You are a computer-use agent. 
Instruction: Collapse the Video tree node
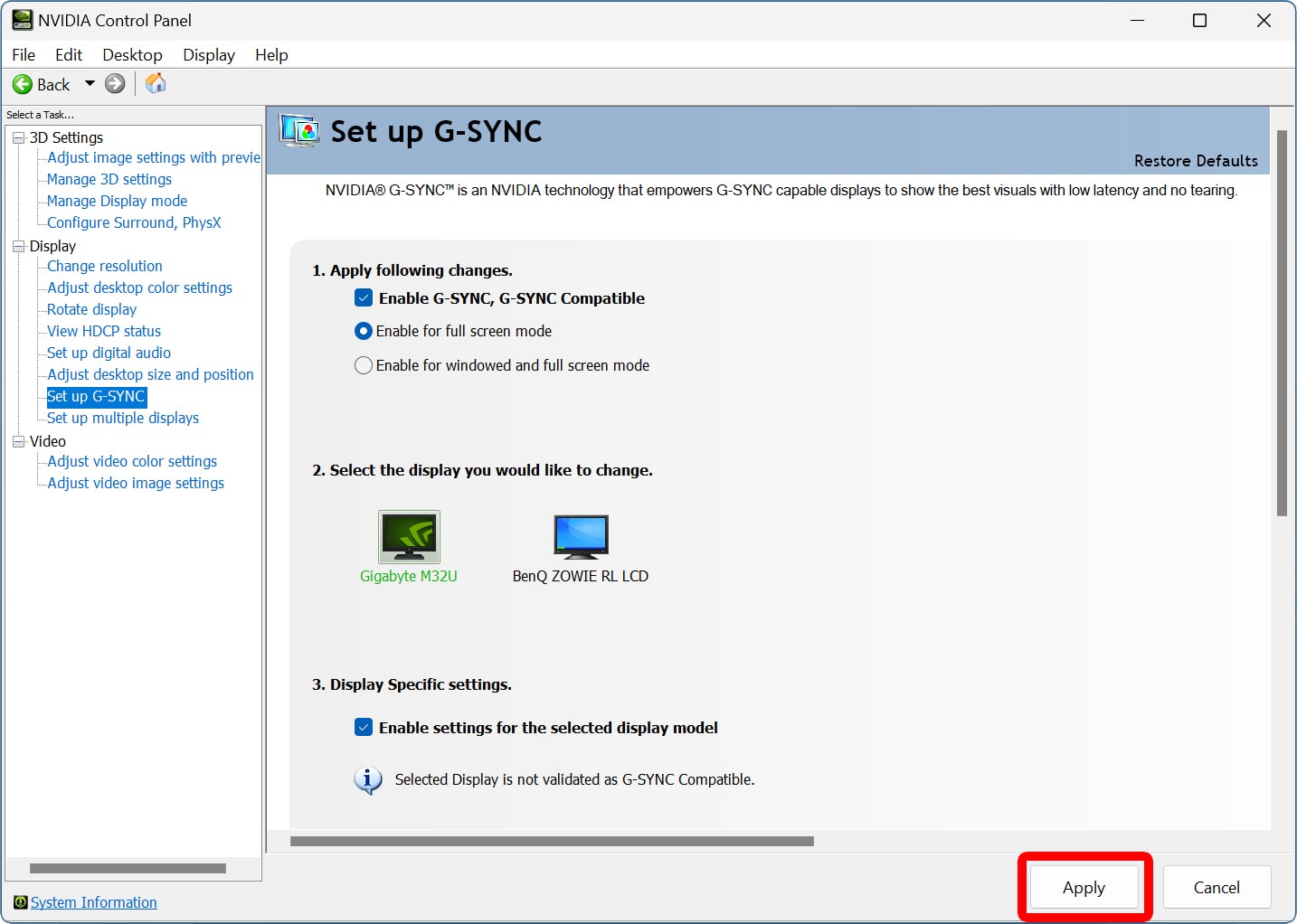pos(18,441)
